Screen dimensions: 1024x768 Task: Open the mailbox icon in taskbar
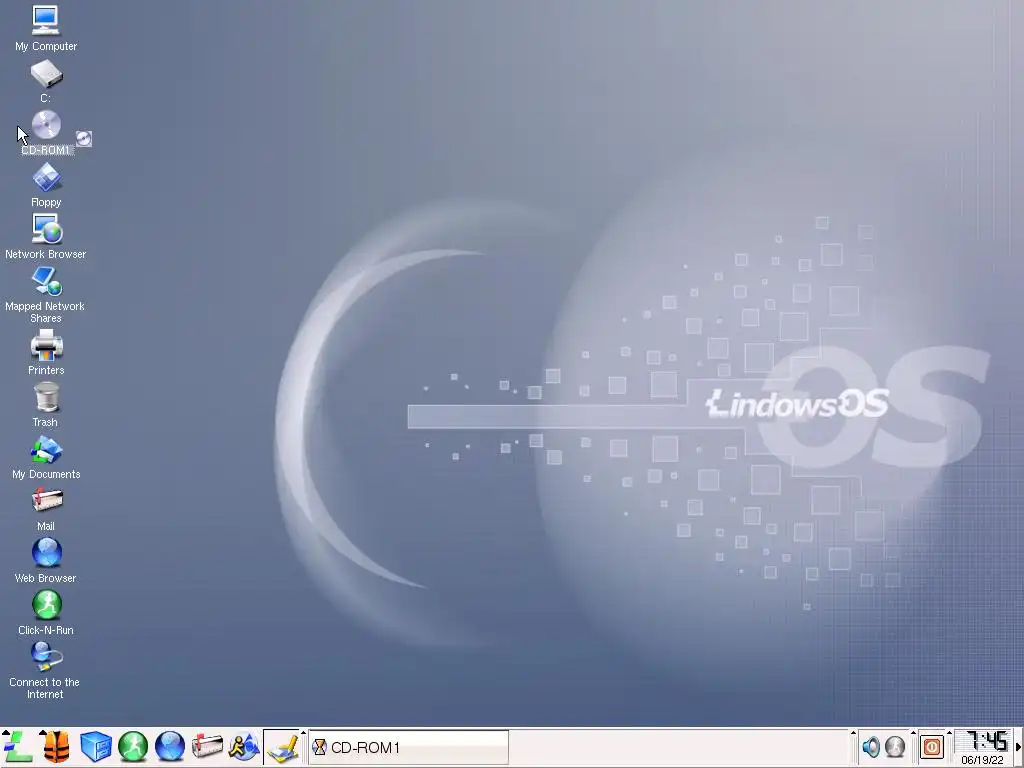pos(207,746)
